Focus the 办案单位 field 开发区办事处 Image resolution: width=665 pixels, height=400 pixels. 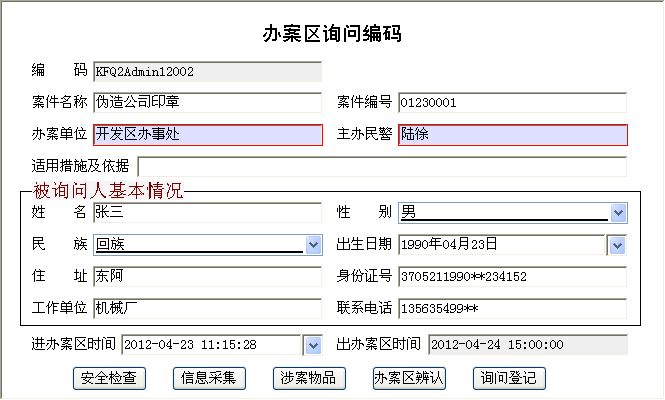tap(208, 134)
